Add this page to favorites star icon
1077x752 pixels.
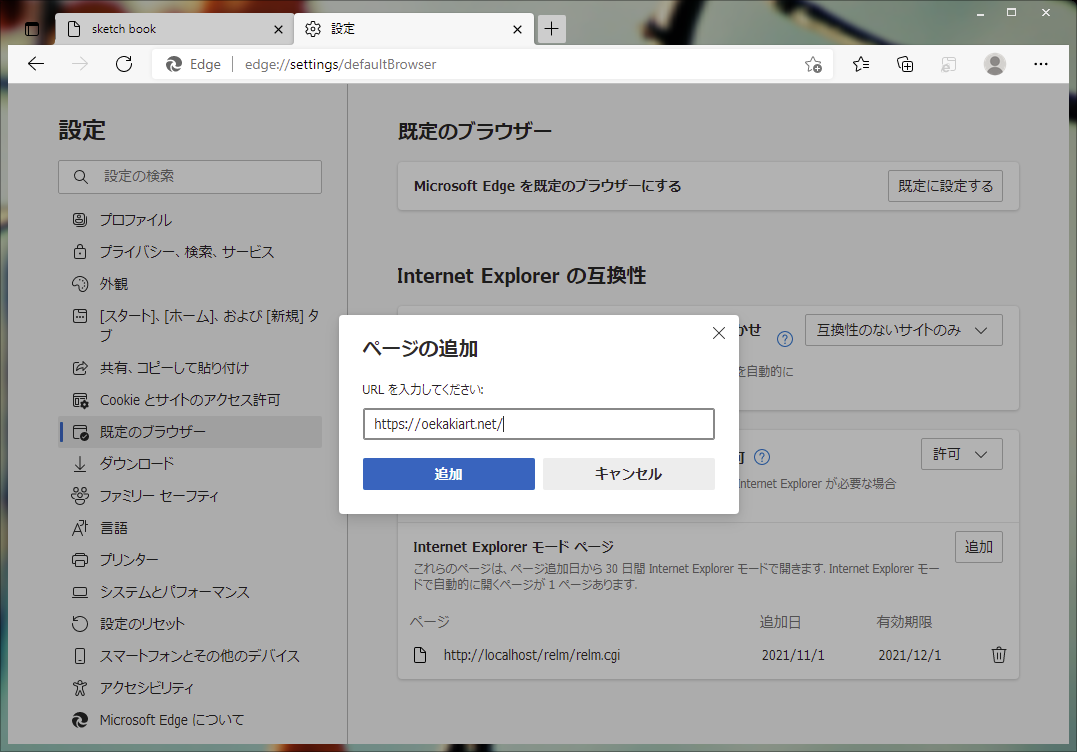813,65
